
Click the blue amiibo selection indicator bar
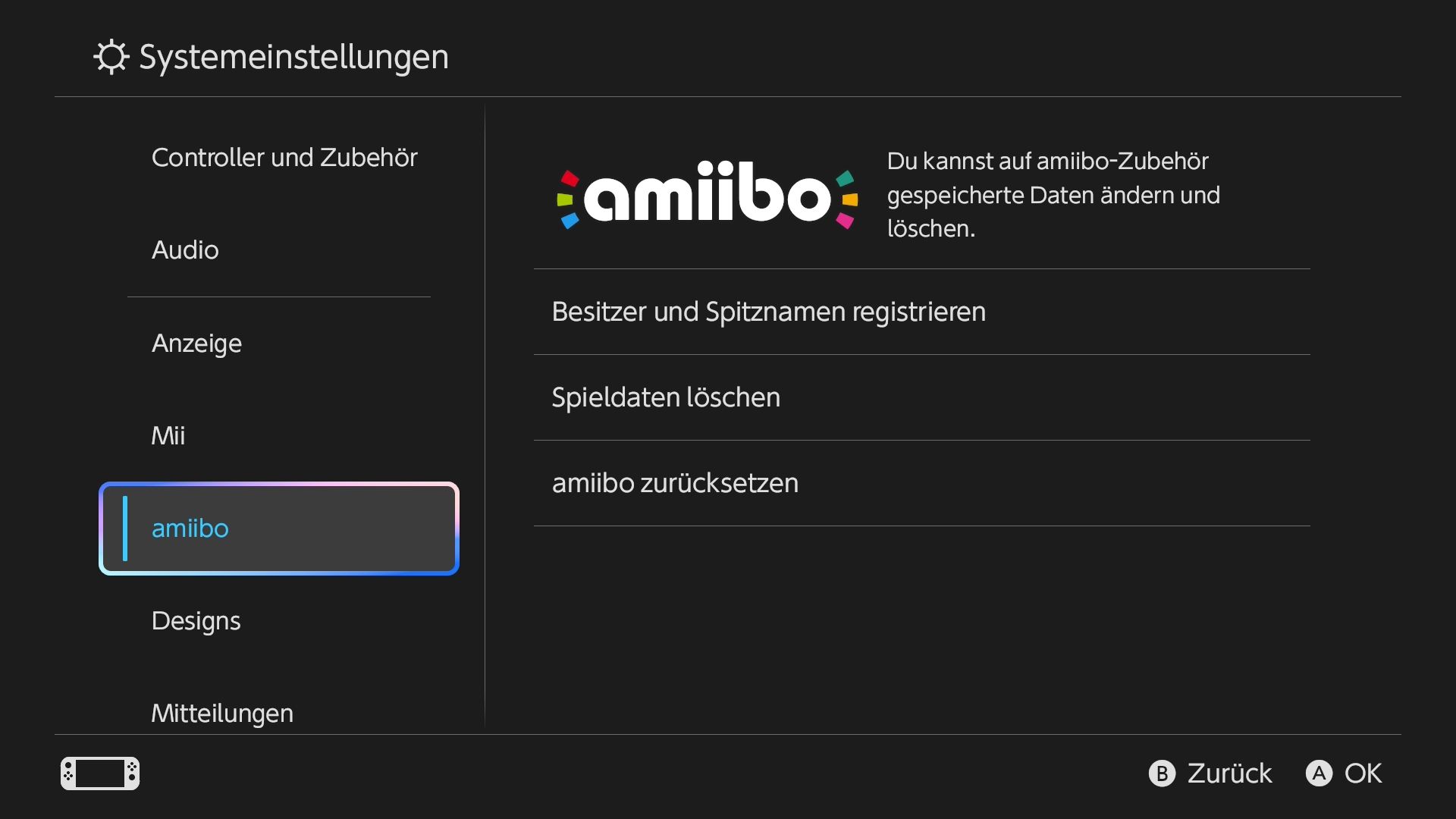pos(125,529)
